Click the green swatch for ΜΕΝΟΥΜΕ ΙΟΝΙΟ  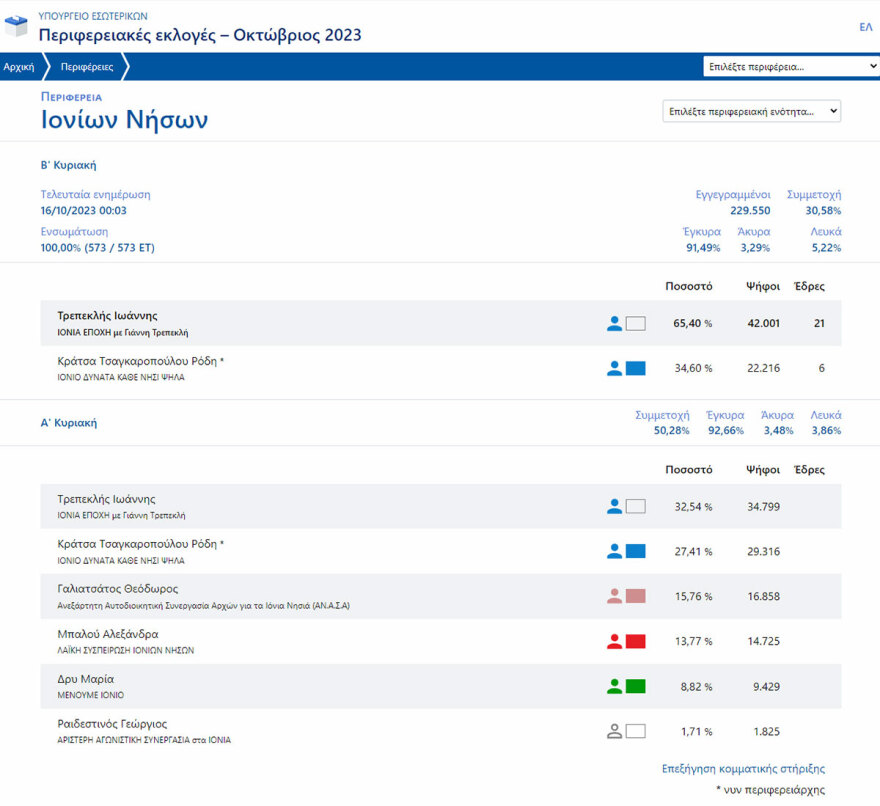click(x=635, y=686)
